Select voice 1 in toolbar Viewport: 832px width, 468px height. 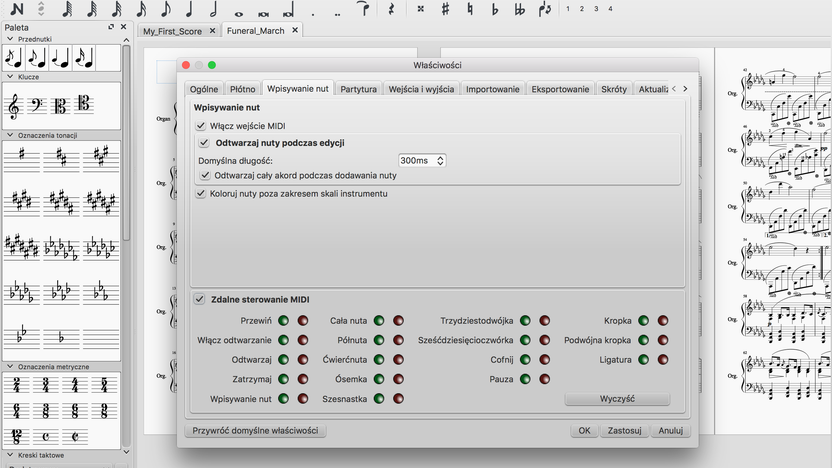click(568, 8)
